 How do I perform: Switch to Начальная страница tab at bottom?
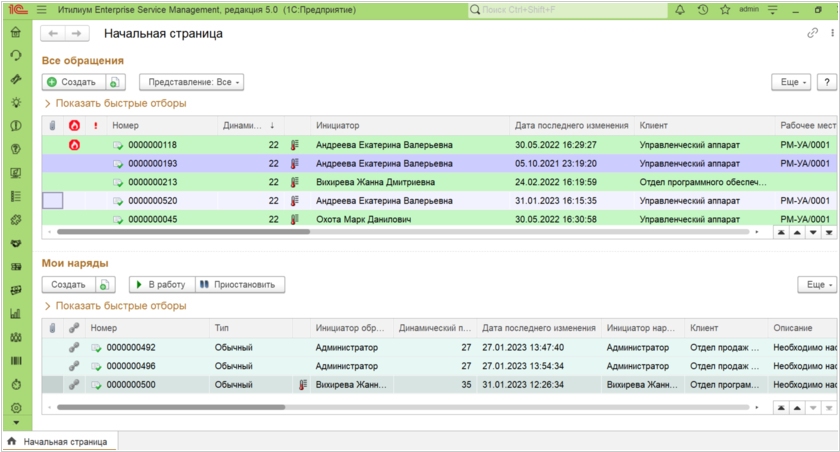[x=58, y=441]
